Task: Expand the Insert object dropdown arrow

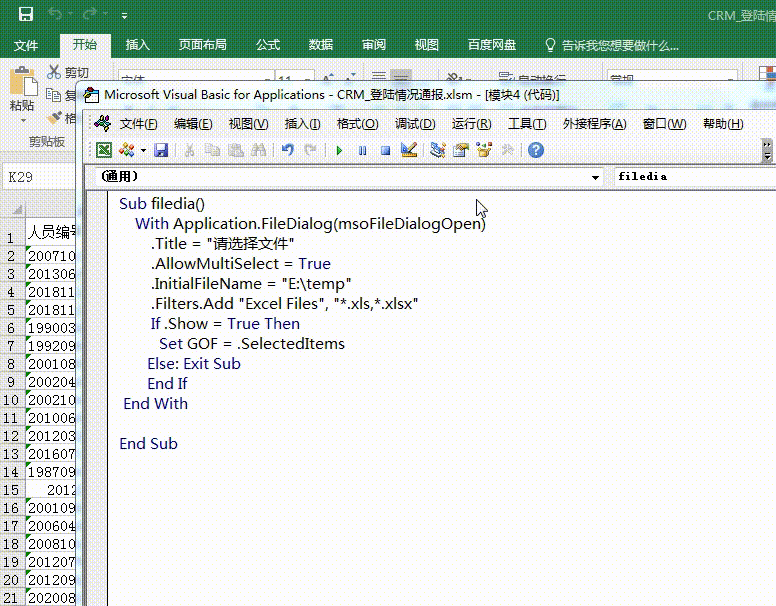Action: [x=143, y=150]
